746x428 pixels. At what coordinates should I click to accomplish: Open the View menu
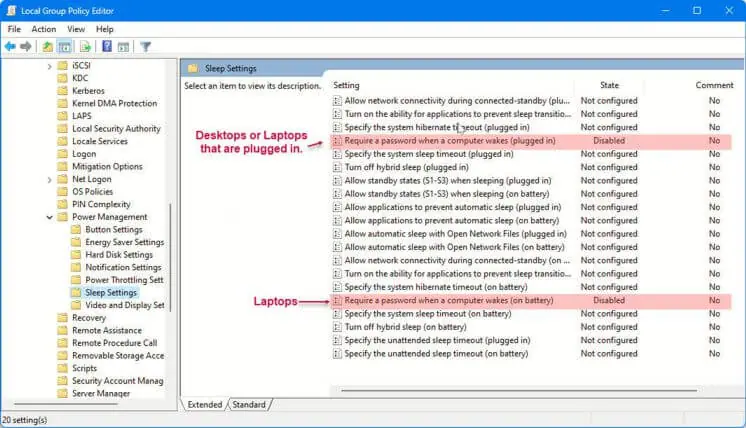coord(76,29)
